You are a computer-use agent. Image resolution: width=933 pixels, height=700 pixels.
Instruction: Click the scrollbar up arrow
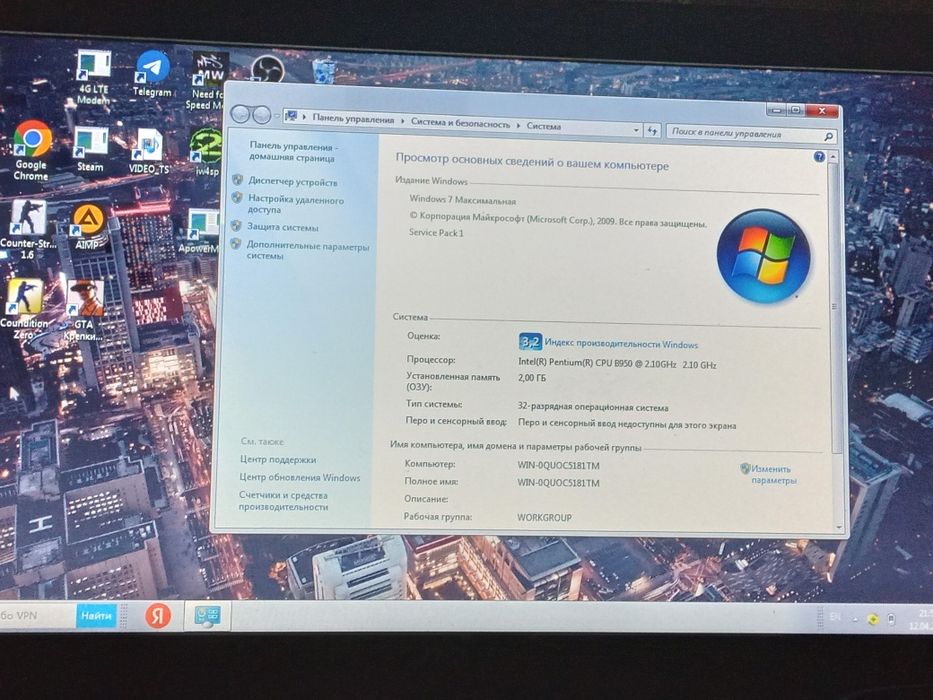[833, 157]
